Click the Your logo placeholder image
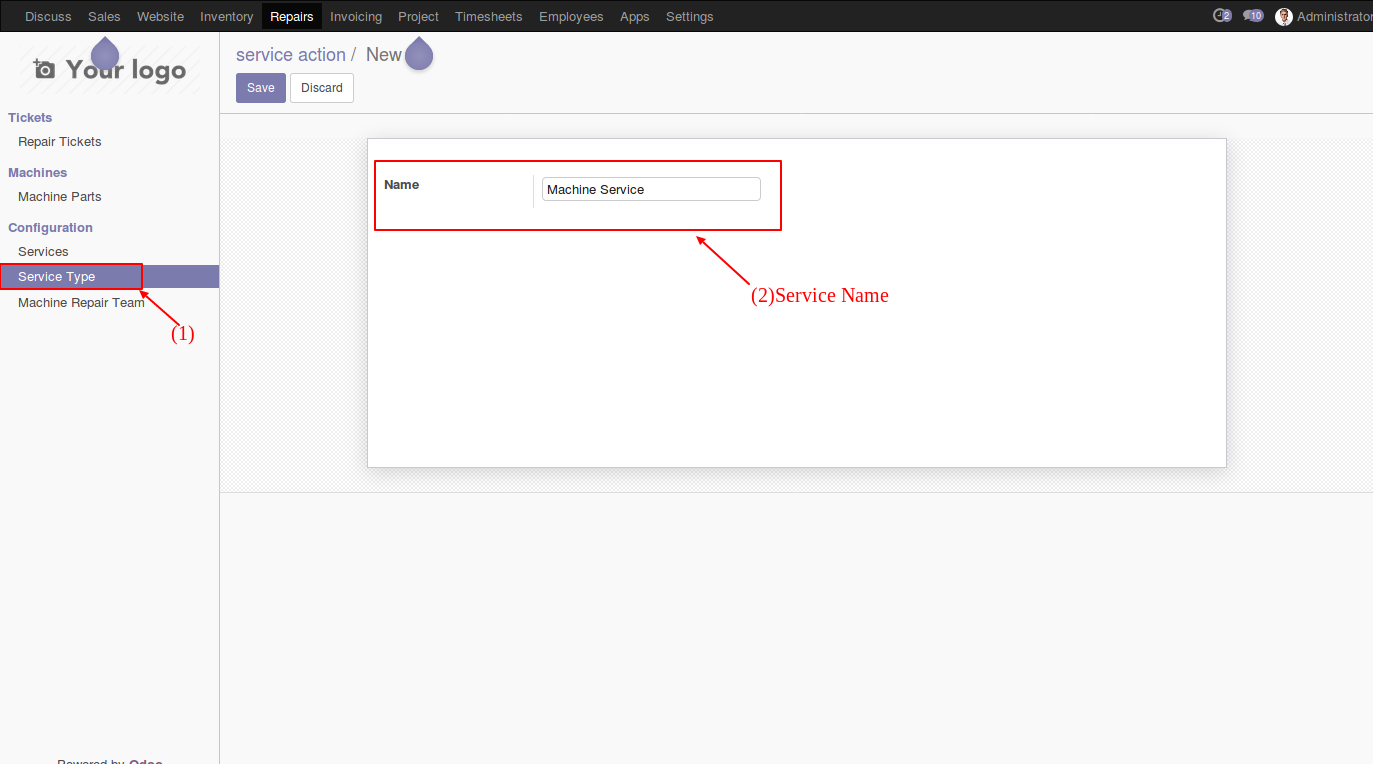Viewport: 1373px width, 764px height. pos(110,69)
